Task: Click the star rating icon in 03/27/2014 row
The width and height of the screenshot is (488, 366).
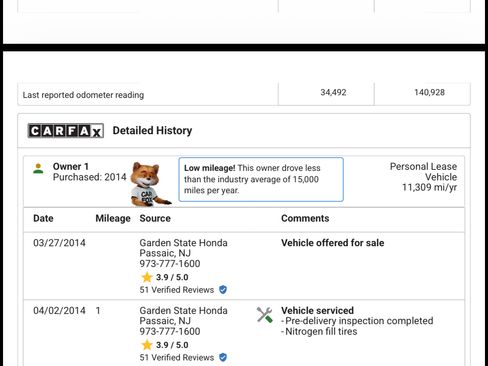Action: click(147, 277)
